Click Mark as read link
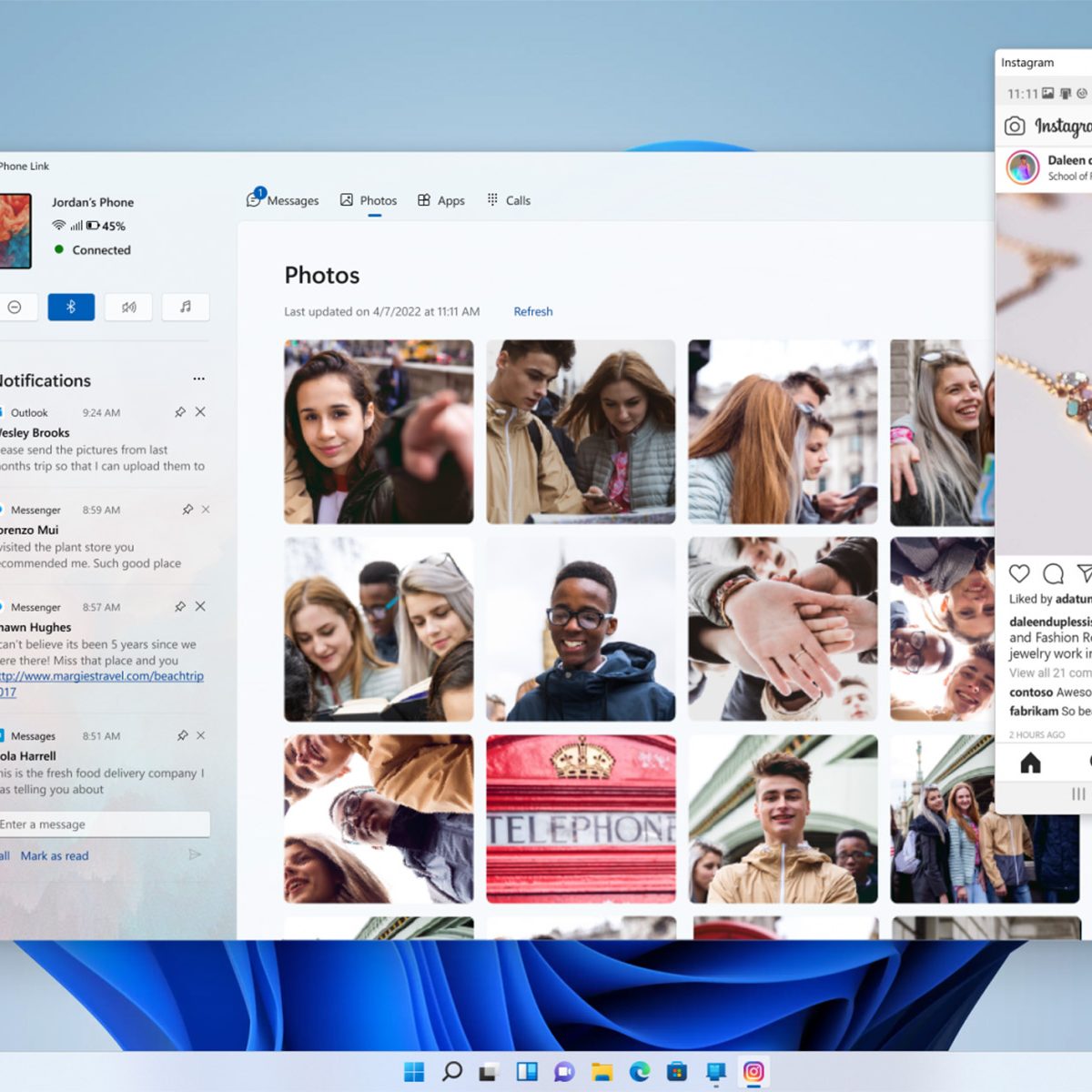The image size is (1092, 1092). (x=55, y=855)
